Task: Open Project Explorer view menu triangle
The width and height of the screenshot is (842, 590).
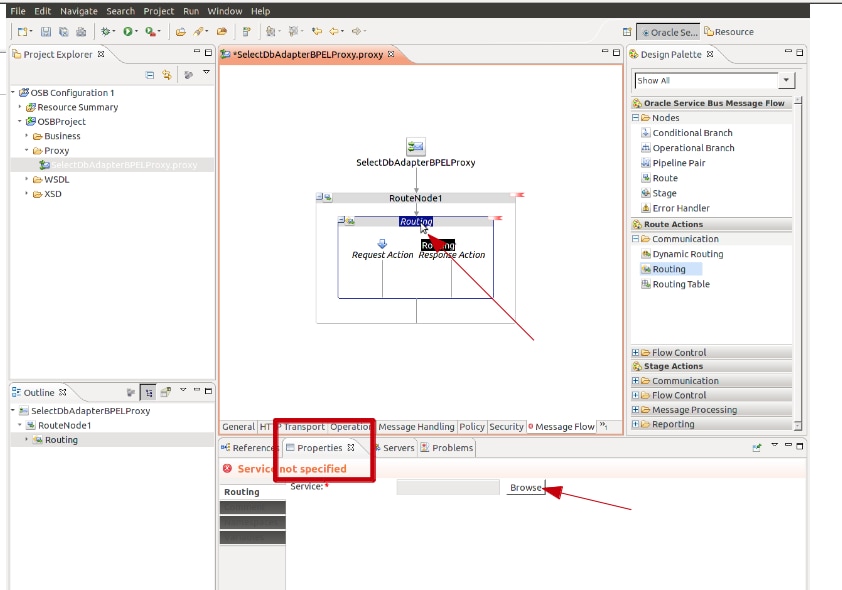Action: (x=206, y=72)
